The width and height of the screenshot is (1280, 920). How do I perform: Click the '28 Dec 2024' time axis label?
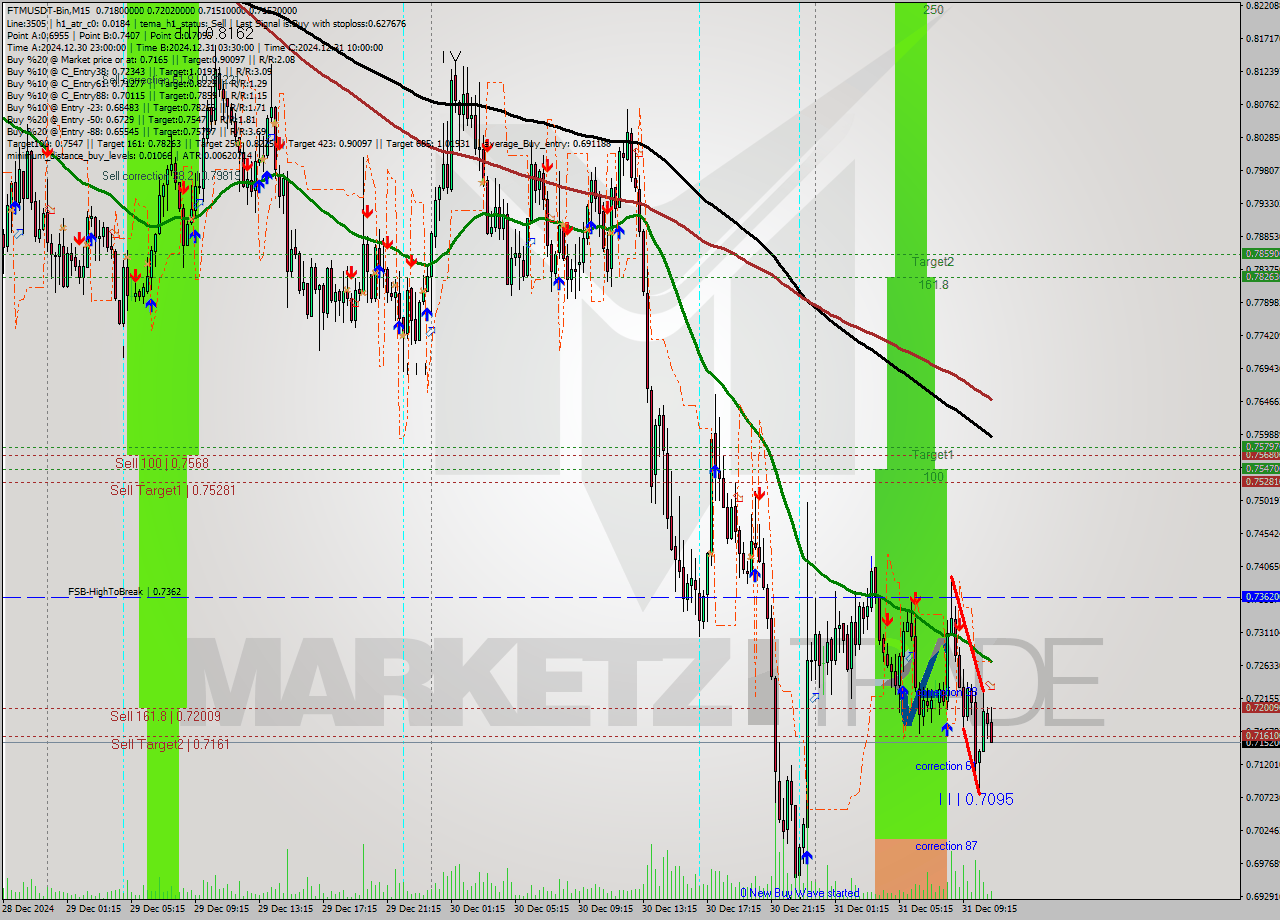[26, 909]
